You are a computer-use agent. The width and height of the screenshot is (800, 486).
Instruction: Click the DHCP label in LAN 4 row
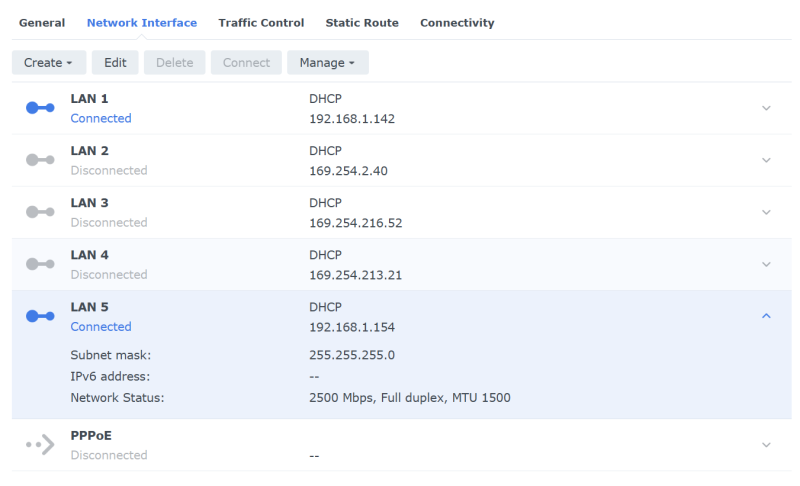pos(326,254)
